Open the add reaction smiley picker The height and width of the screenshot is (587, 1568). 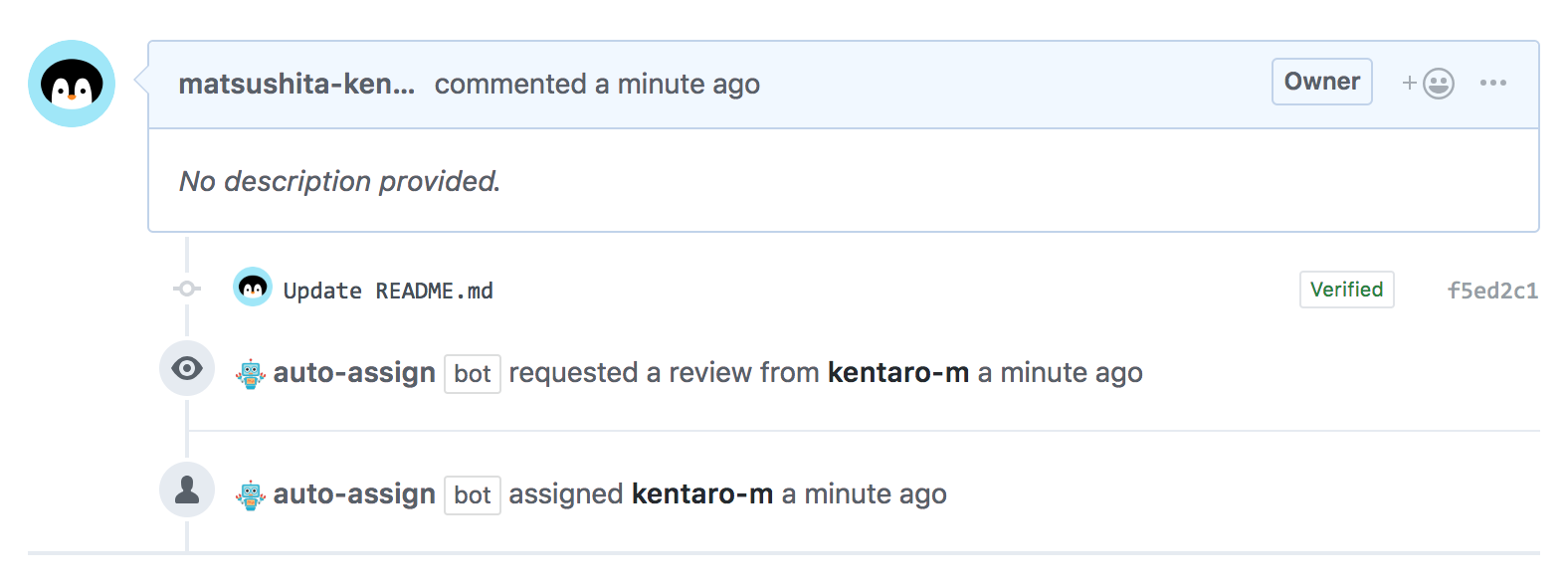coord(1430,84)
